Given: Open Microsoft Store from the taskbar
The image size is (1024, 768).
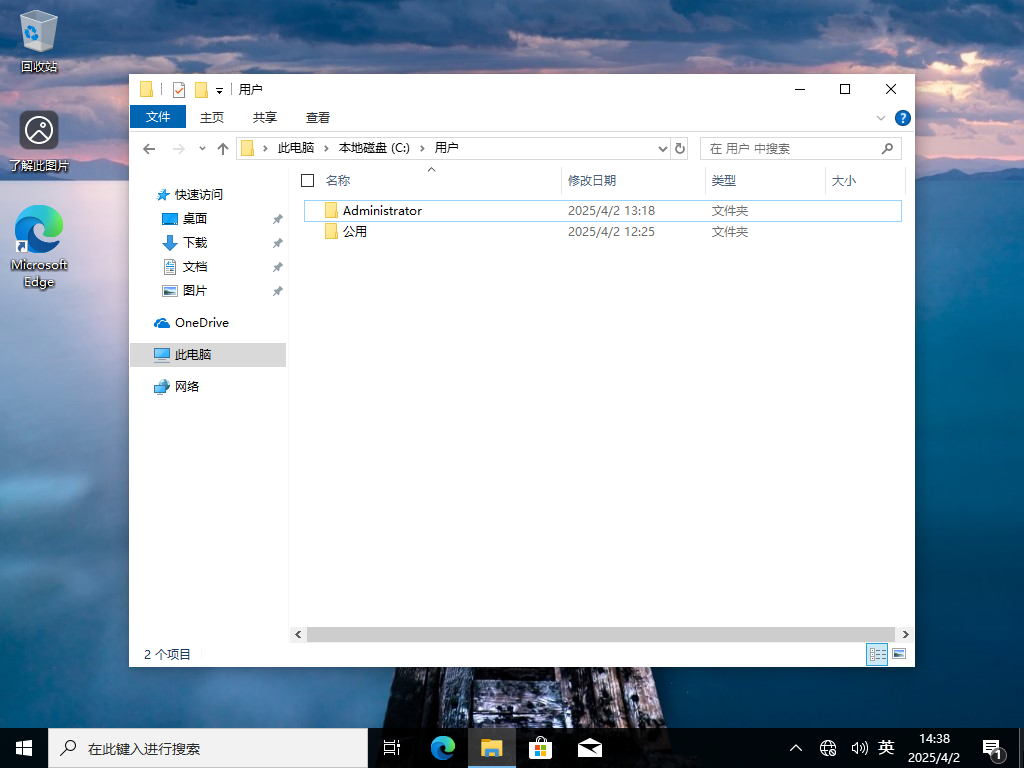Looking at the screenshot, I should click(x=541, y=748).
